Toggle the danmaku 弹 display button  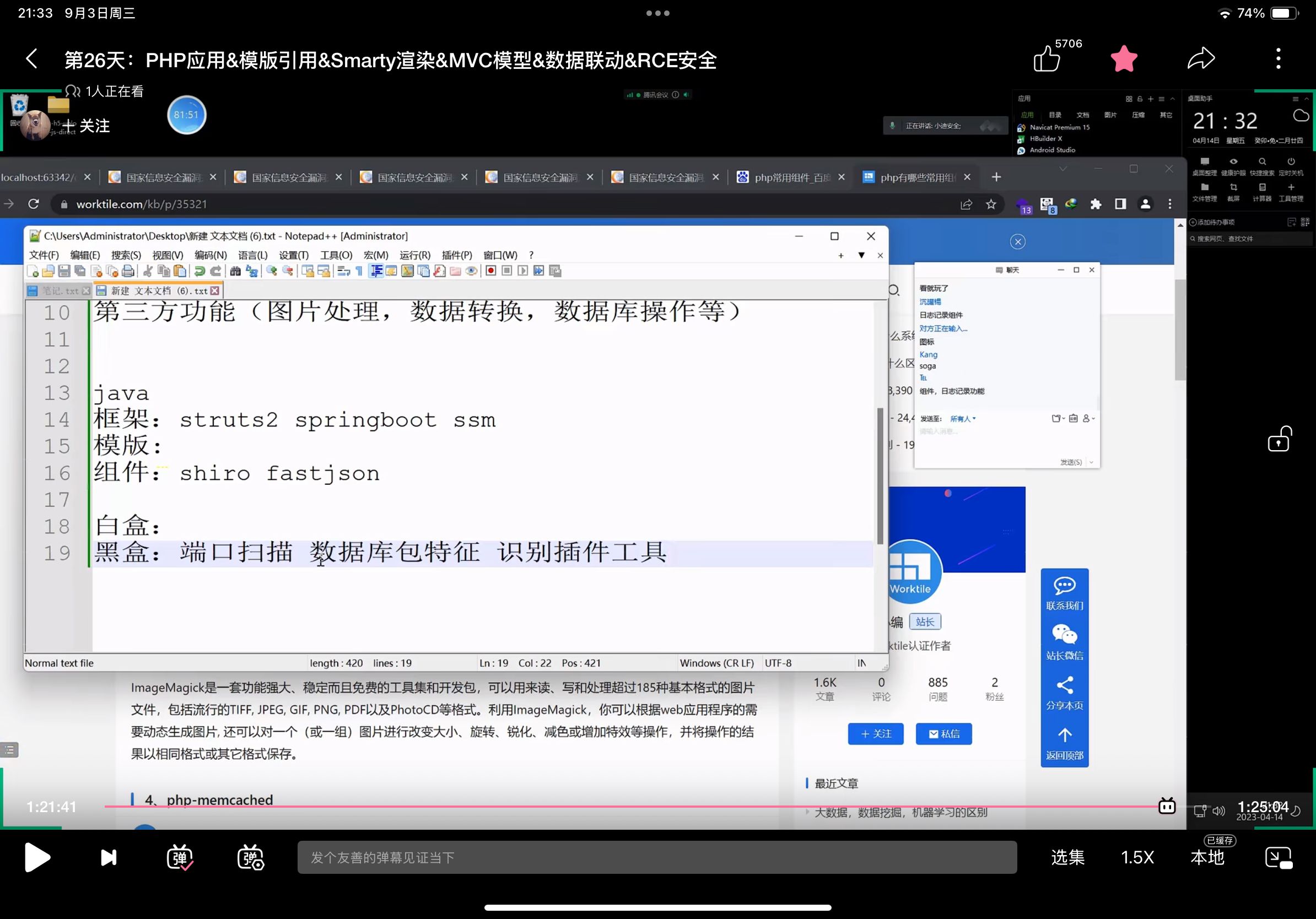pyautogui.click(x=180, y=857)
